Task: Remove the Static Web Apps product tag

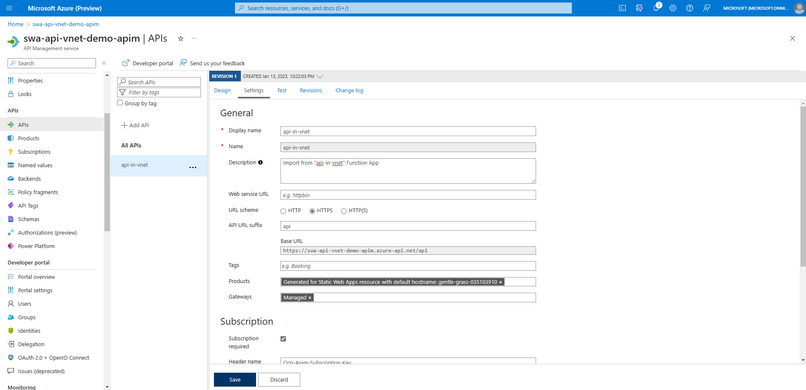Action: coord(501,282)
